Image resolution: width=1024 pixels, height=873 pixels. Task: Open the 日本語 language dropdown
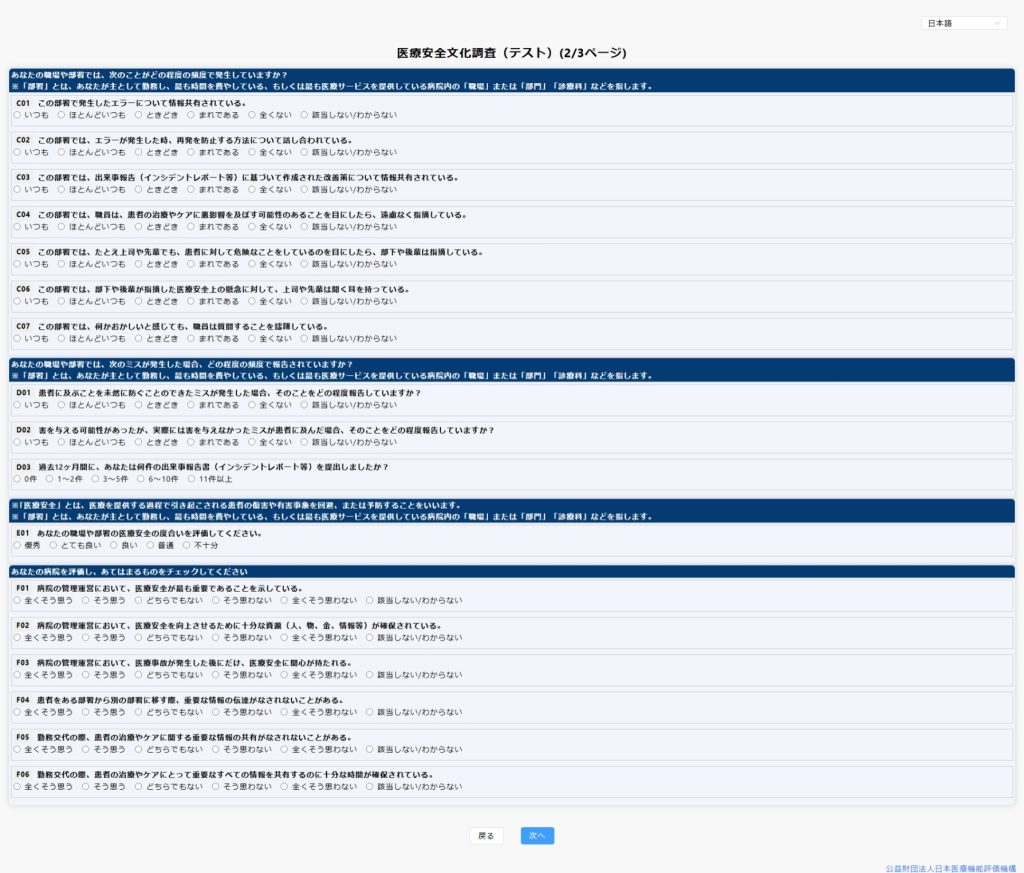tap(963, 23)
